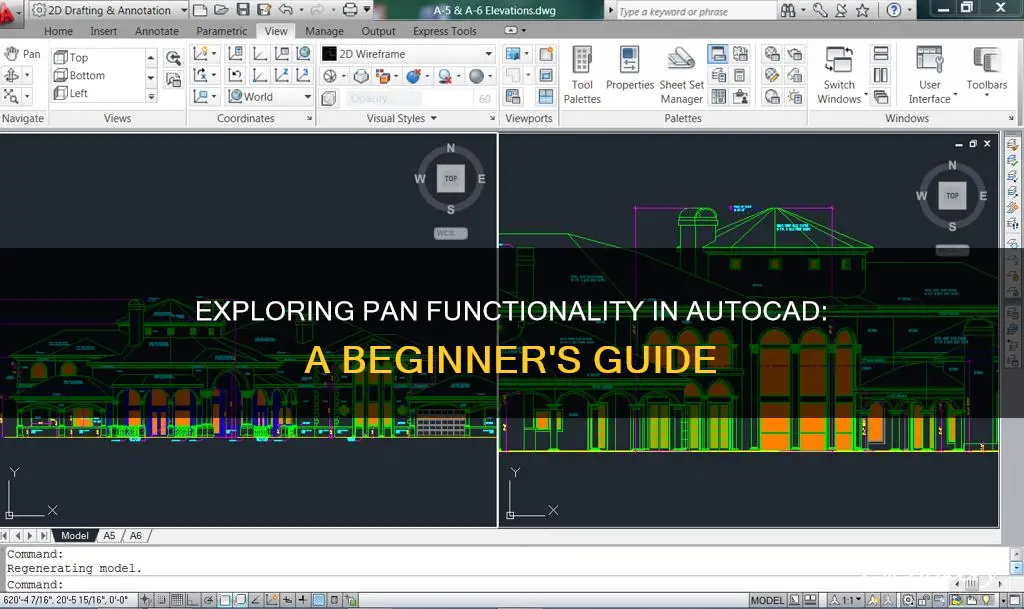Undo the last action

tap(285, 10)
